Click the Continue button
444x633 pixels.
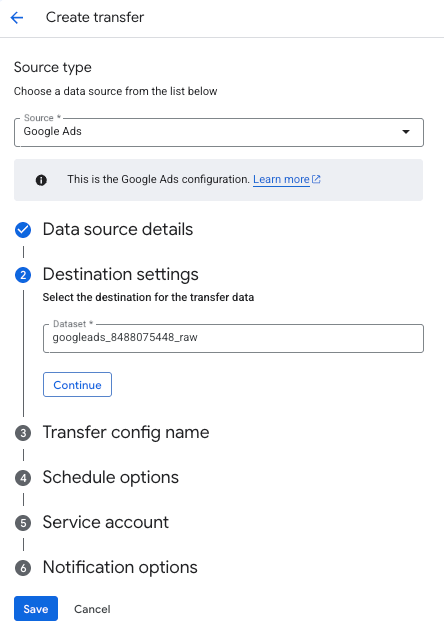pyautogui.click(x=77, y=385)
